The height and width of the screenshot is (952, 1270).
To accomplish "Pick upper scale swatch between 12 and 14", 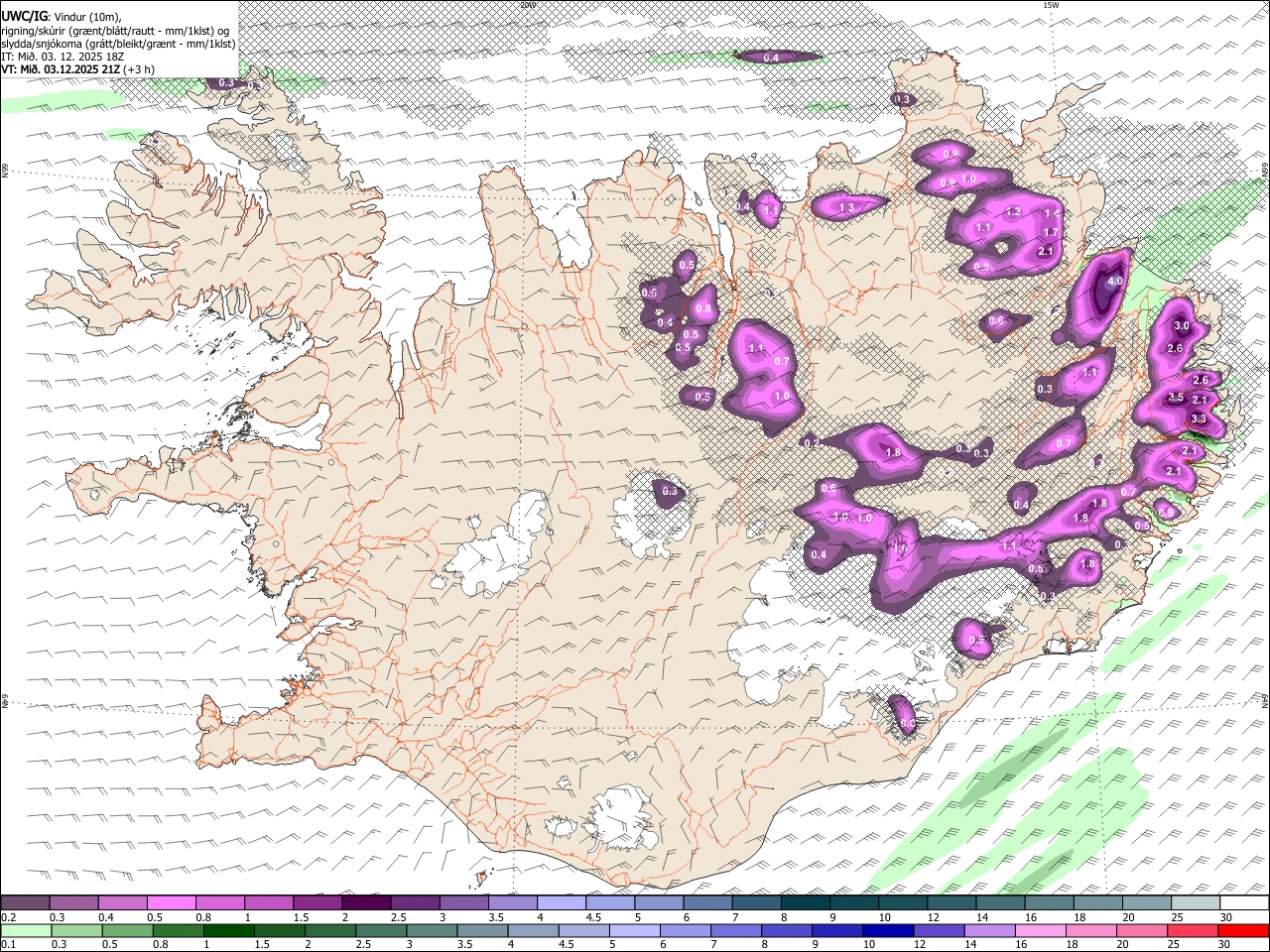I will 952,903.
